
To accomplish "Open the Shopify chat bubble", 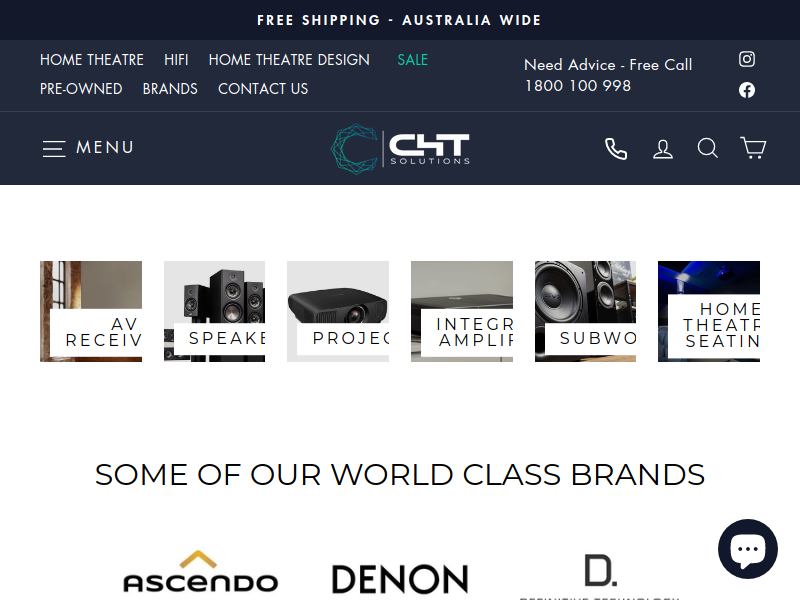I will (747, 549).
